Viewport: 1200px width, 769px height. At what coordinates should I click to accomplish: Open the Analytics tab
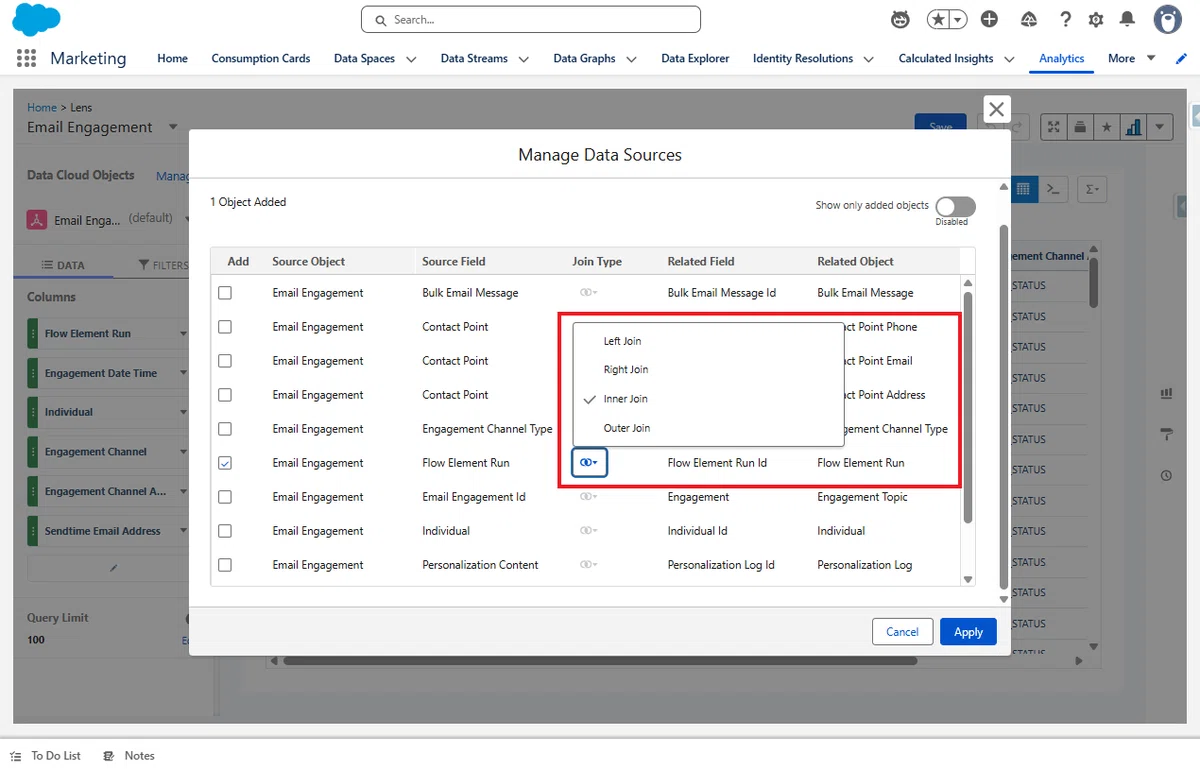1062,58
